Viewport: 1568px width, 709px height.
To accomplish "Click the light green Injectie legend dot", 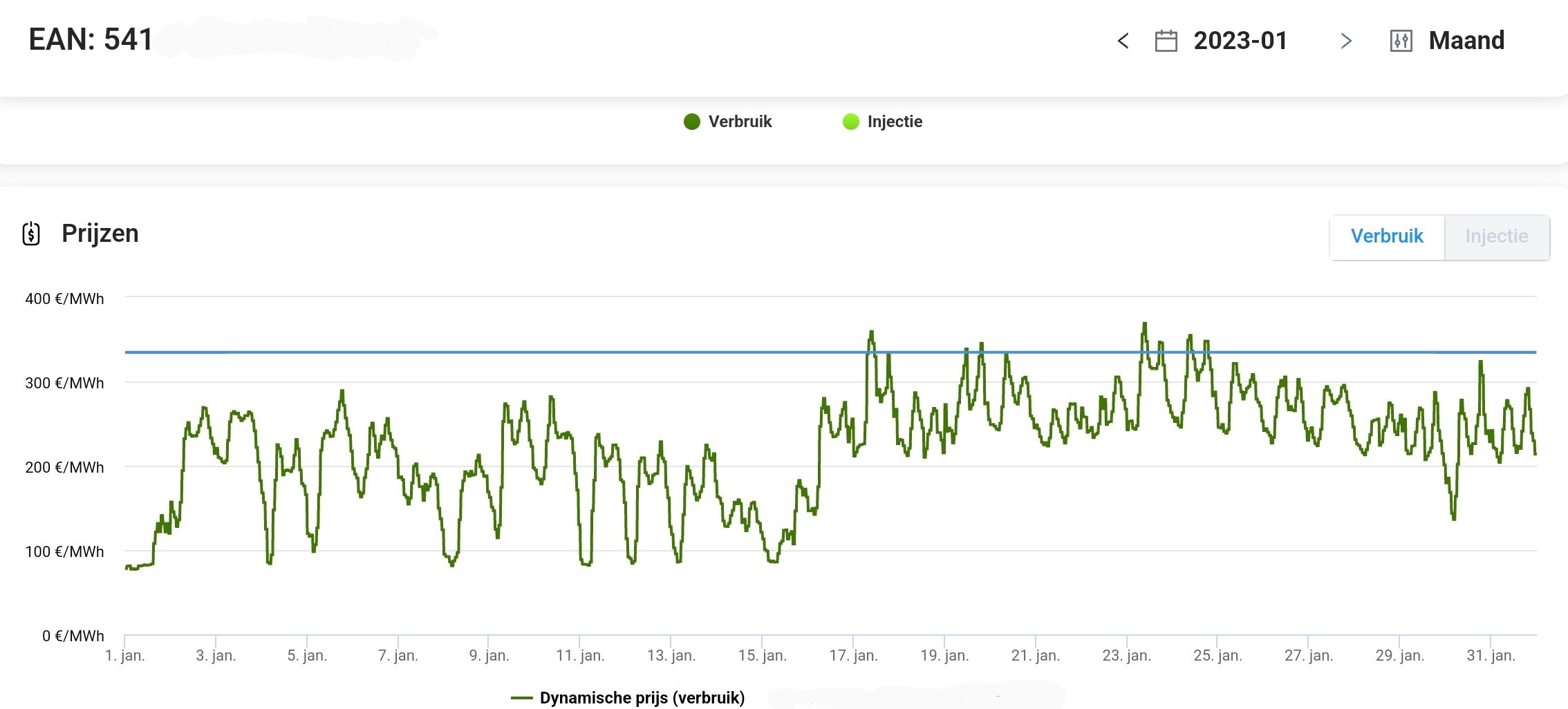I will (x=850, y=122).
